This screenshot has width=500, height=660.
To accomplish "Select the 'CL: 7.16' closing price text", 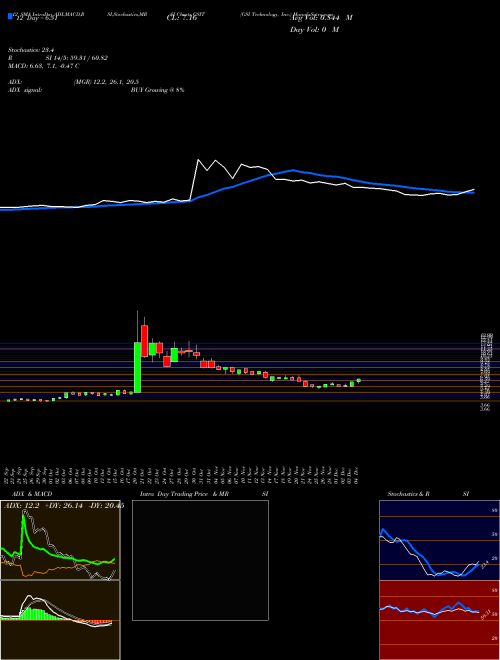I will pos(182,18).
